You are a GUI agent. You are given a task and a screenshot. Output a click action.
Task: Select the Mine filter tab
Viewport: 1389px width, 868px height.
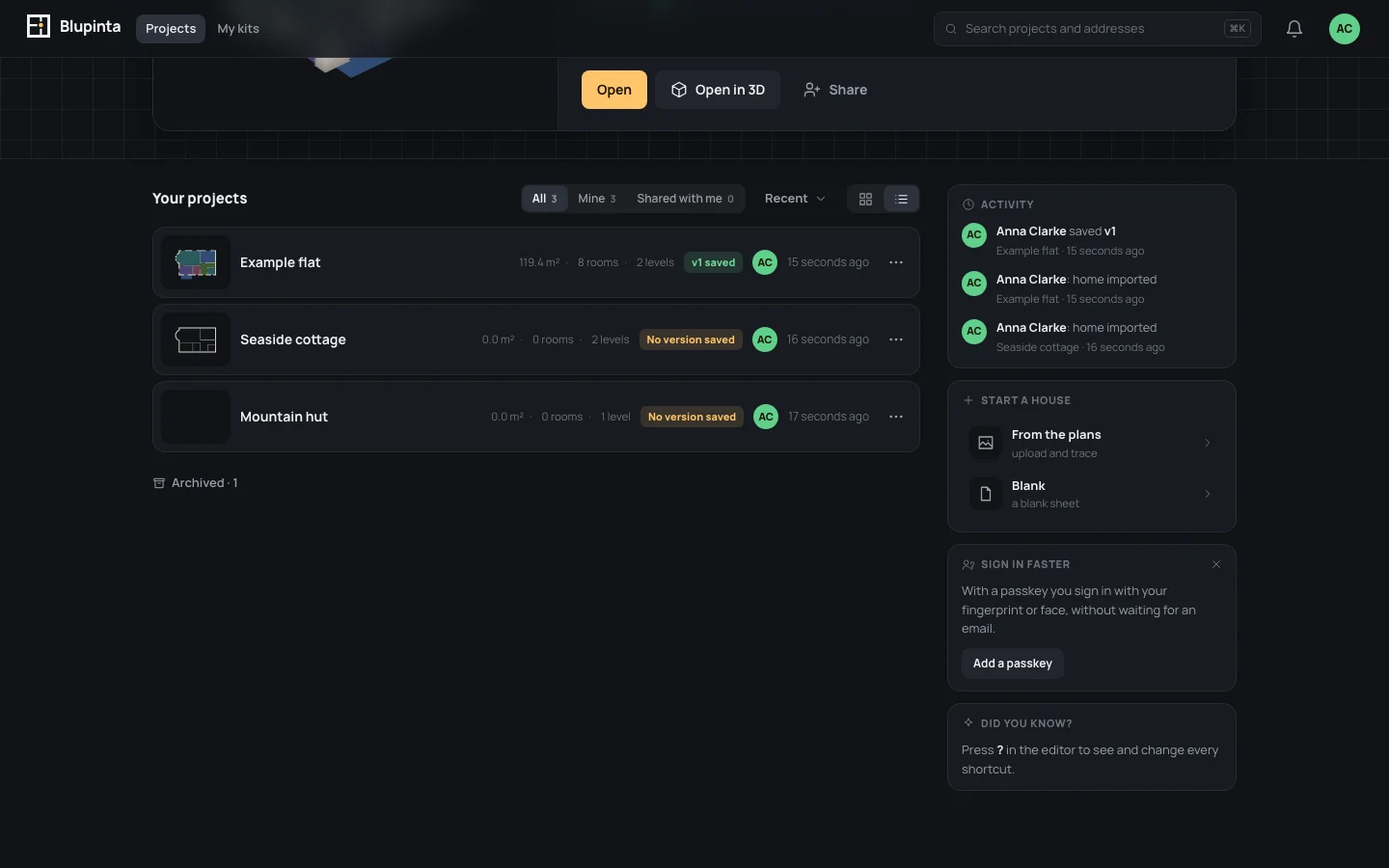point(597,199)
